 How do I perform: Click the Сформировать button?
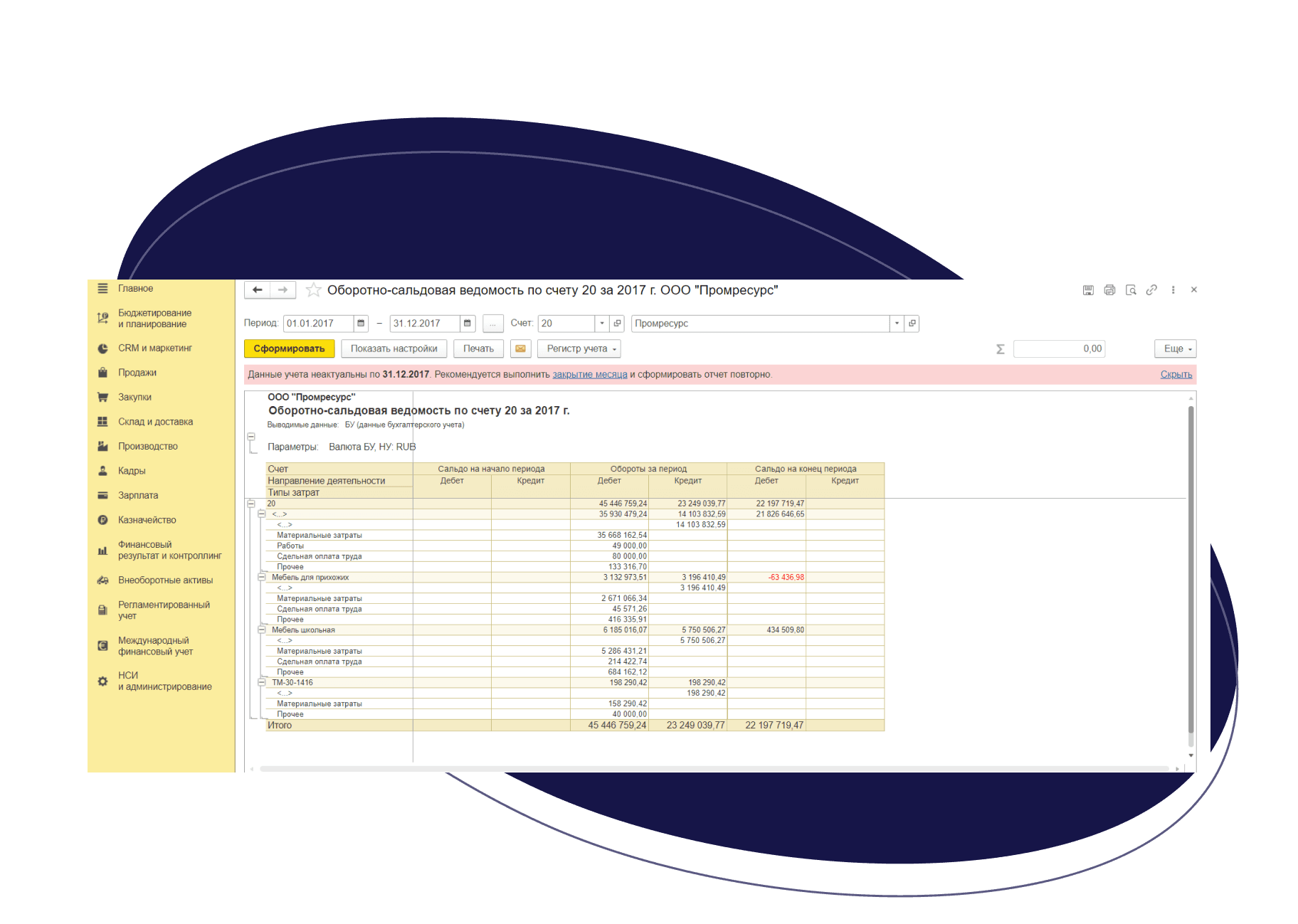point(289,349)
